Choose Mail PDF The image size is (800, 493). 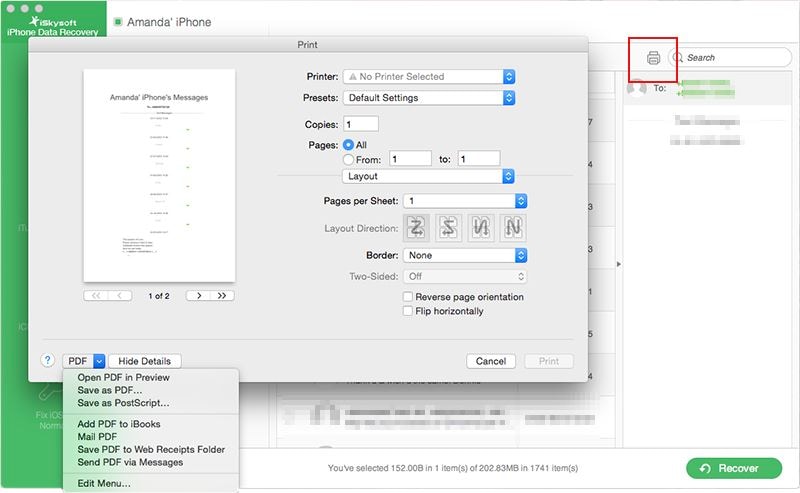click(97, 436)
